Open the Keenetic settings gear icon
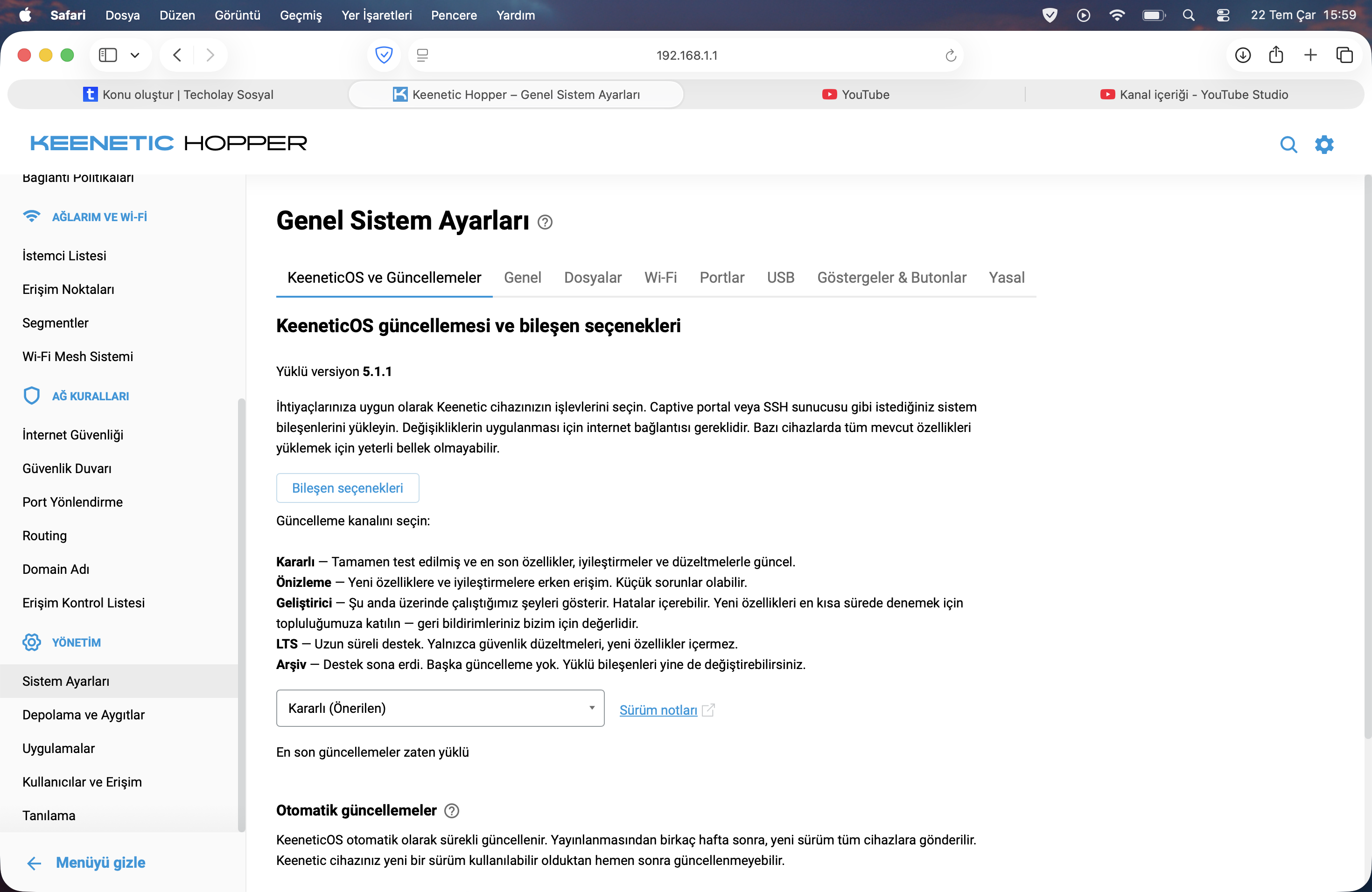The width and height of the screenshot is (1372, 892). tap(1324, 144)
